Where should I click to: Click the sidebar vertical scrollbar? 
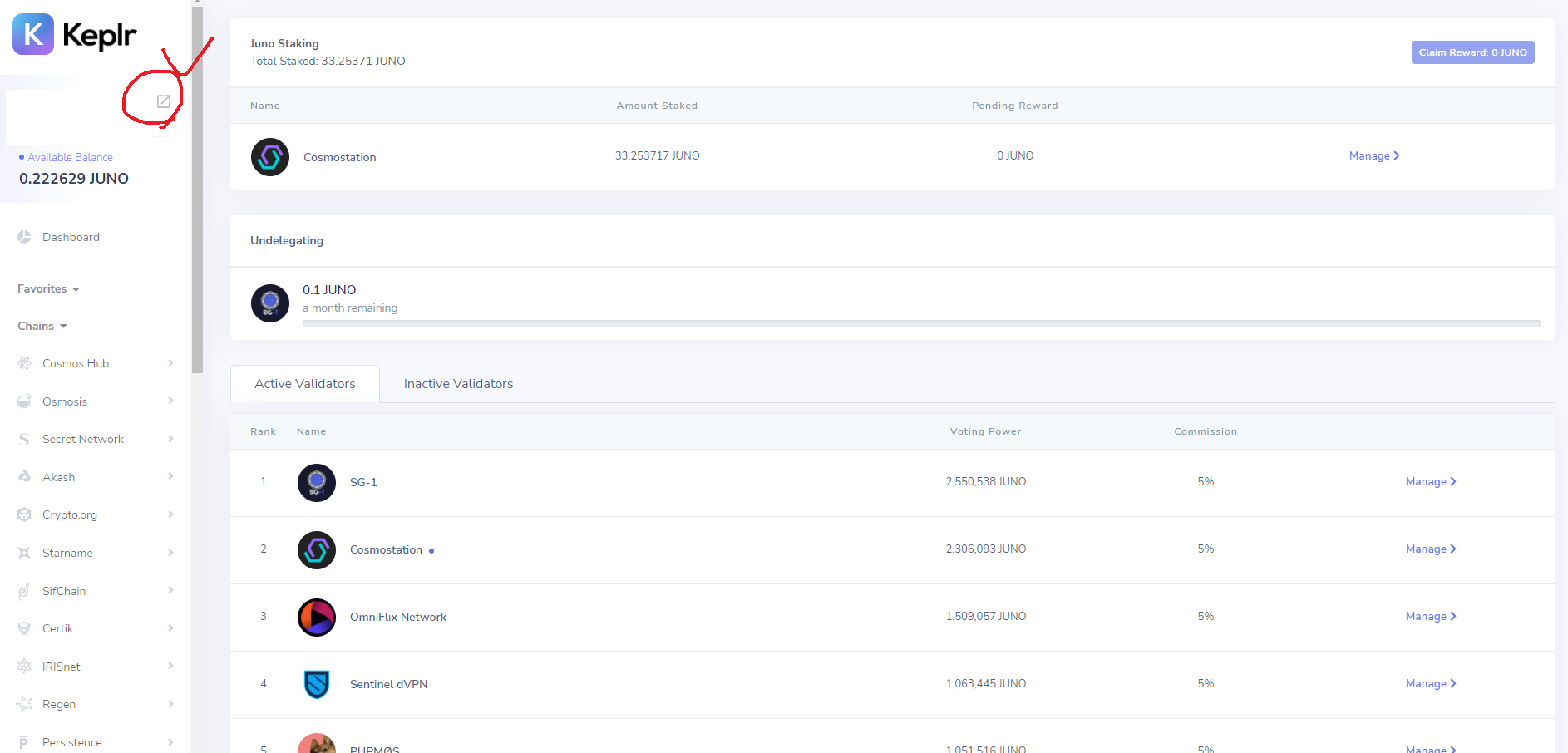197,189
